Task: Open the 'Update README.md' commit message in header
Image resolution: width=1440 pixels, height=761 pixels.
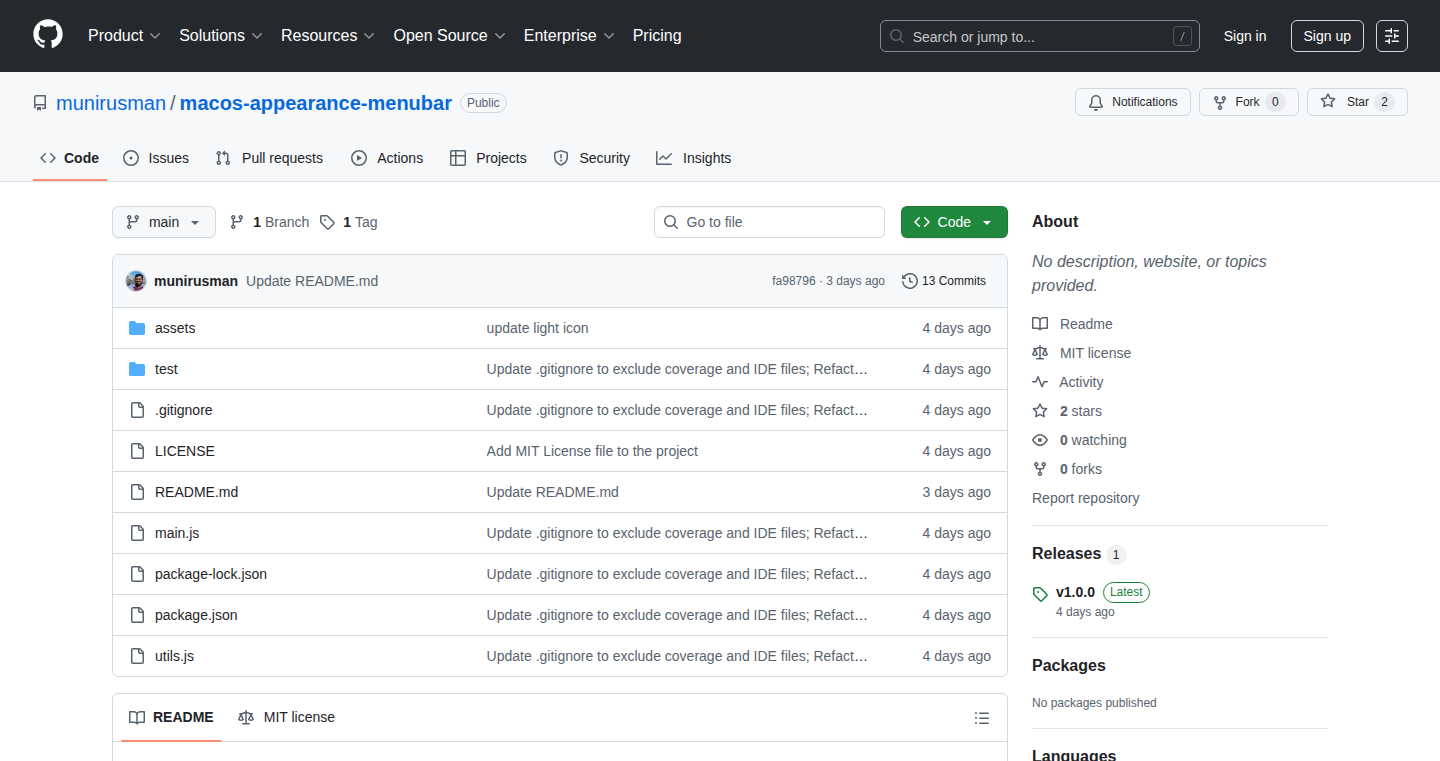Action: 312,281
